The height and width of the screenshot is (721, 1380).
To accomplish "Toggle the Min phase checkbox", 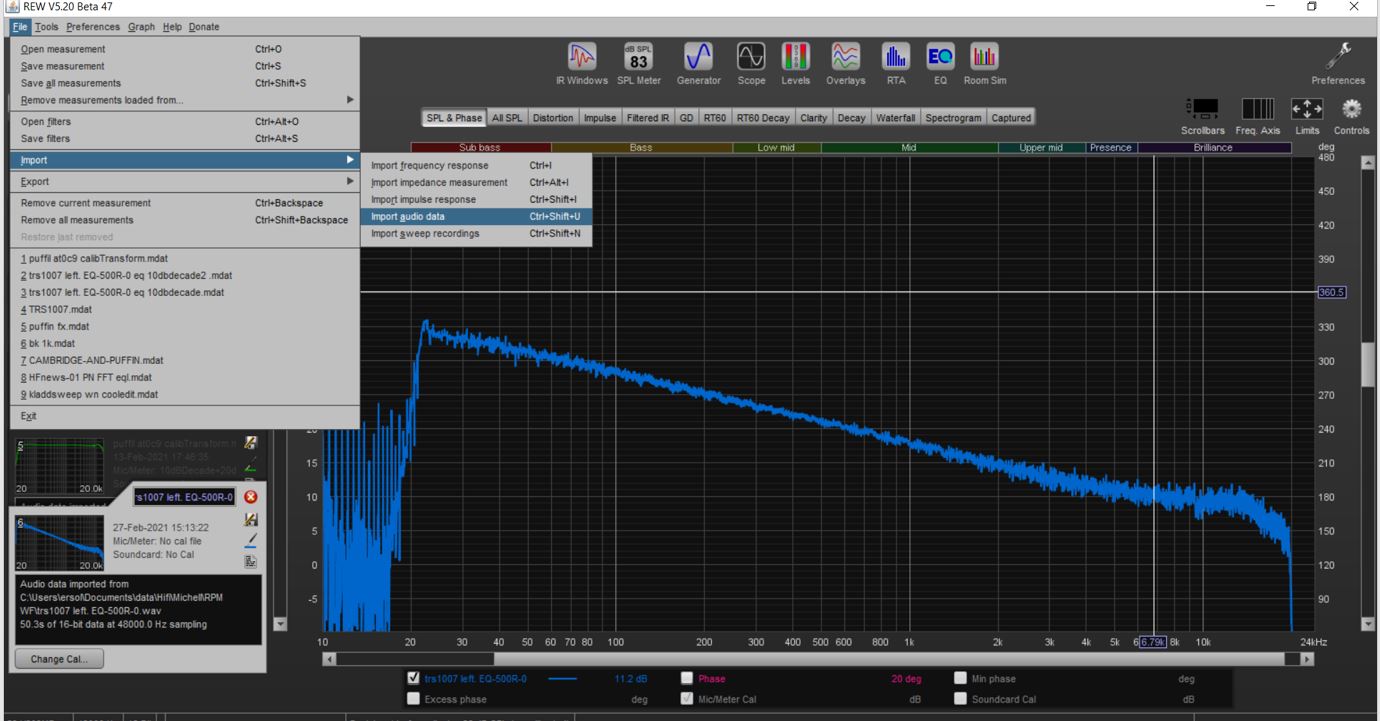I will tap(961, 678).
